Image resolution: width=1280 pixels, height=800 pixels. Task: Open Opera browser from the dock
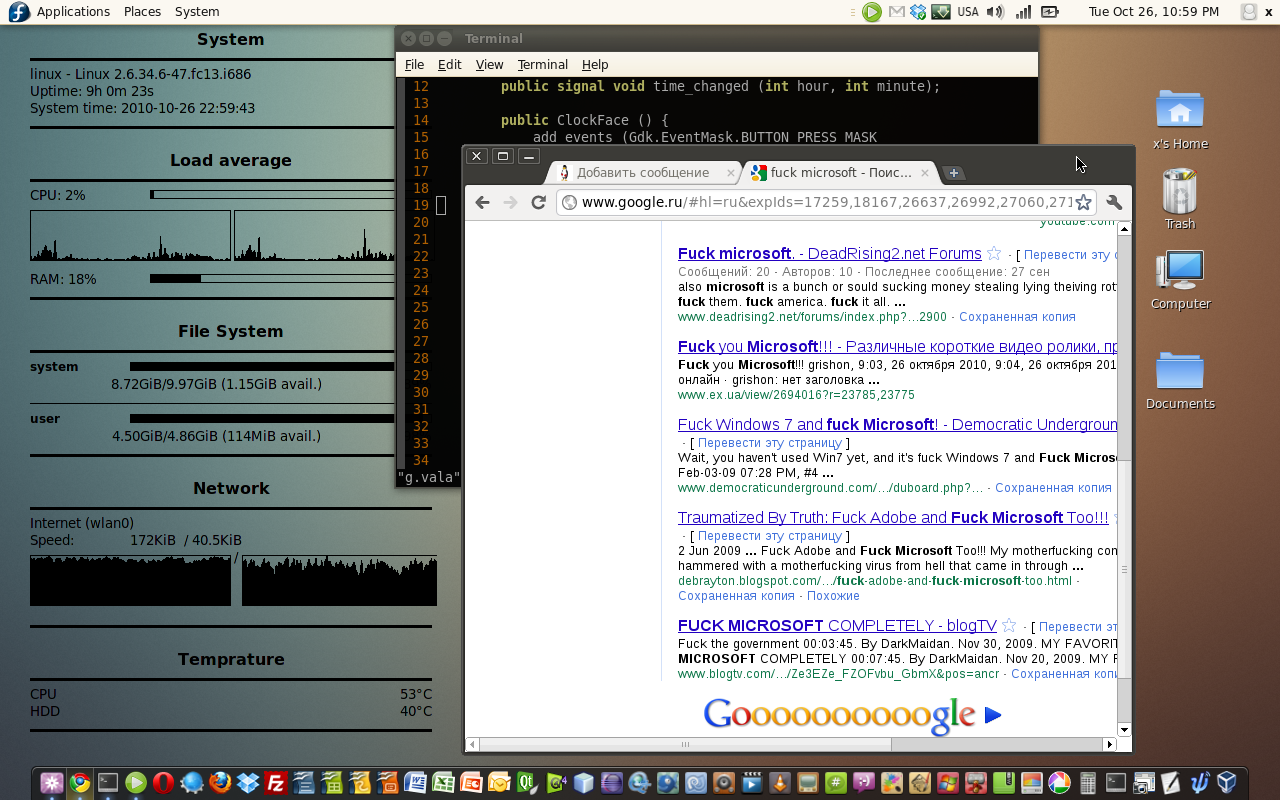(x=164, y=783)
